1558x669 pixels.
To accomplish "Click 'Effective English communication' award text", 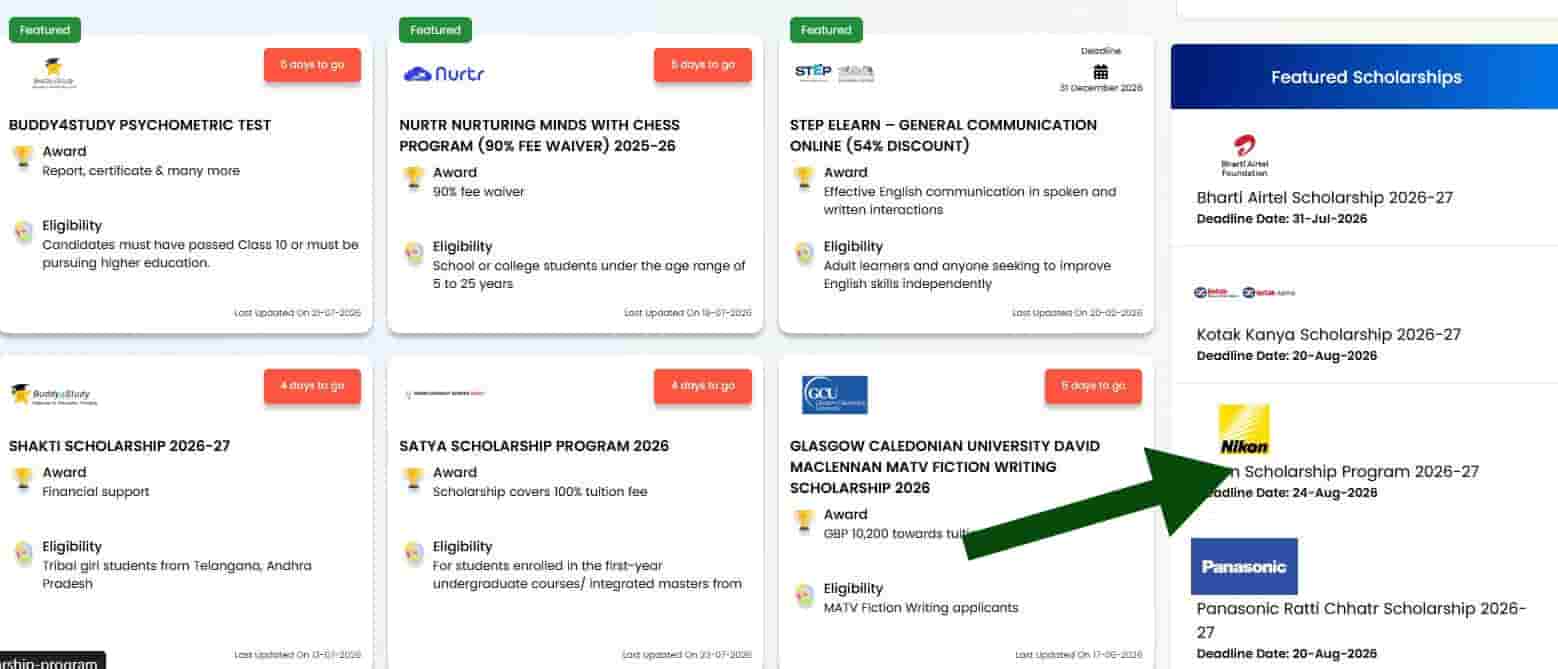I will click(970, 201).
